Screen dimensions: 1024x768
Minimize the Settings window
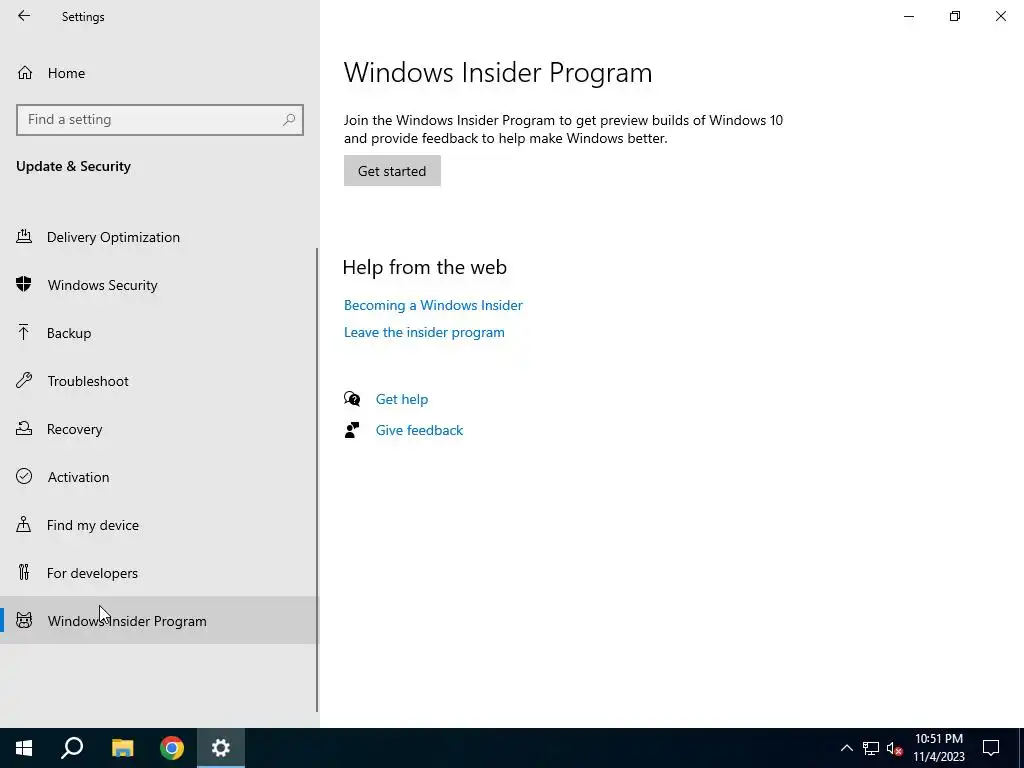tap(908, 16)
